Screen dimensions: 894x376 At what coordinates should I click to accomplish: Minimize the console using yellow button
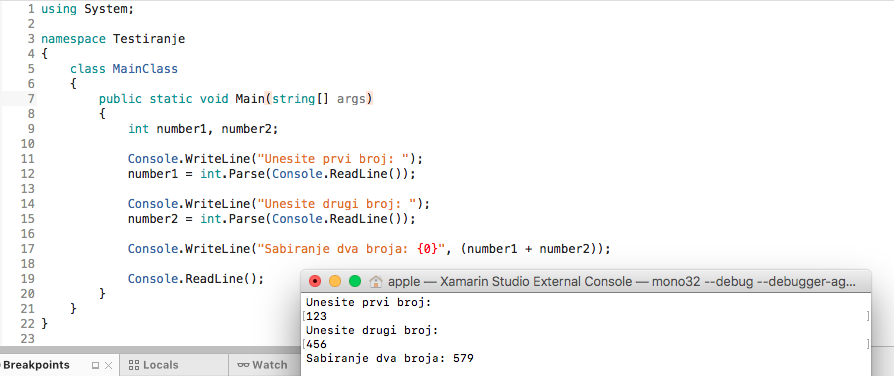pos(335,281)
